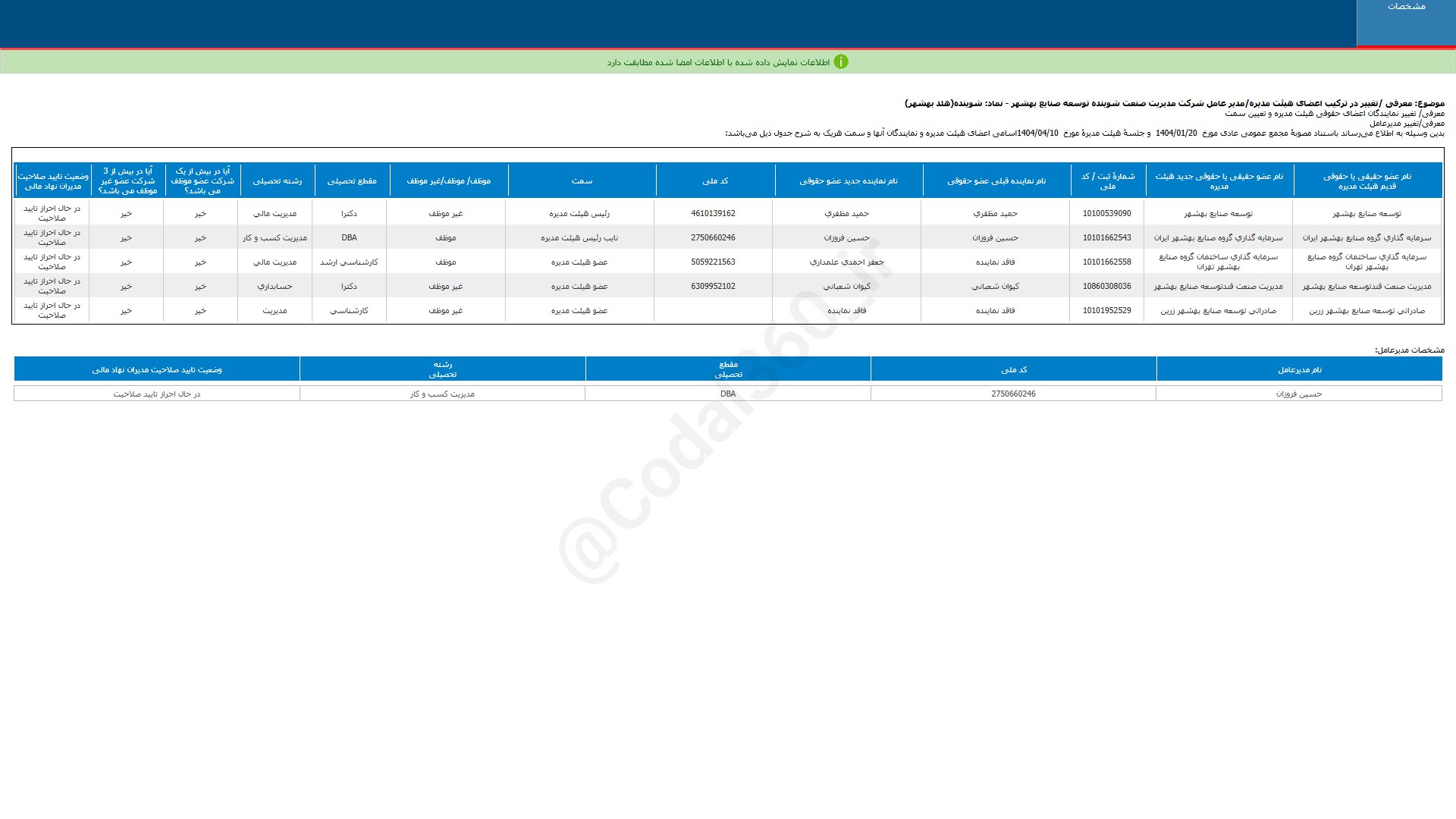Select registration number 10101662543

pyautogui.click(x=1107, y=238)
